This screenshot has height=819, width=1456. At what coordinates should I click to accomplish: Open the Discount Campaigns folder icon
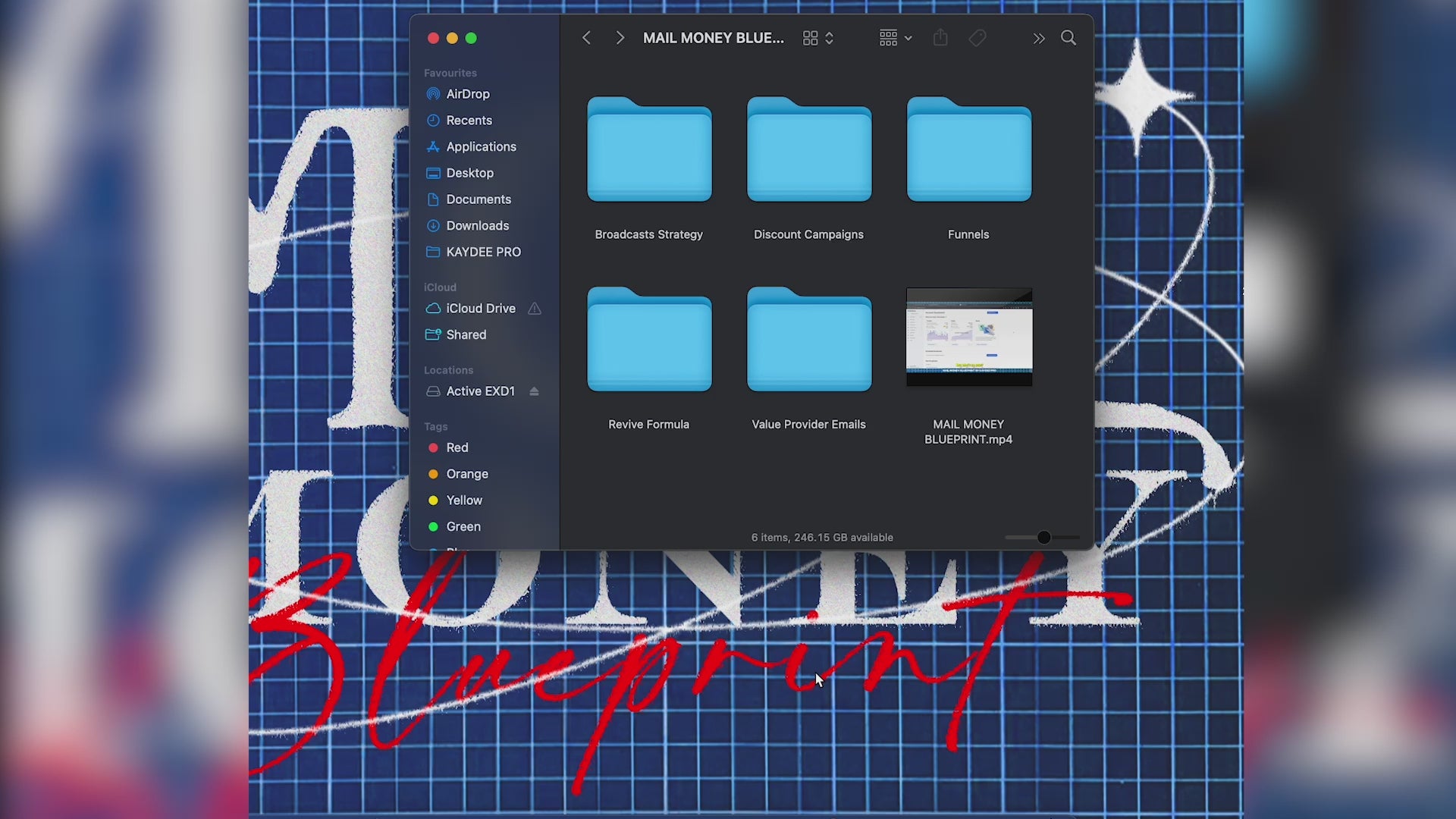point(809,149)
